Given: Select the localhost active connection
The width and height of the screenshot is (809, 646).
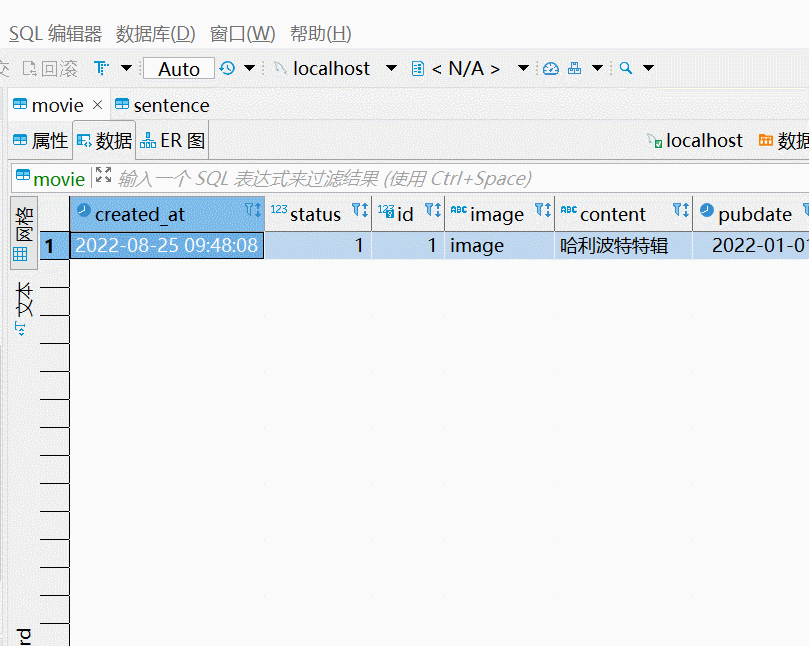Looking at the screenshot, I should [x=322, y=68].
